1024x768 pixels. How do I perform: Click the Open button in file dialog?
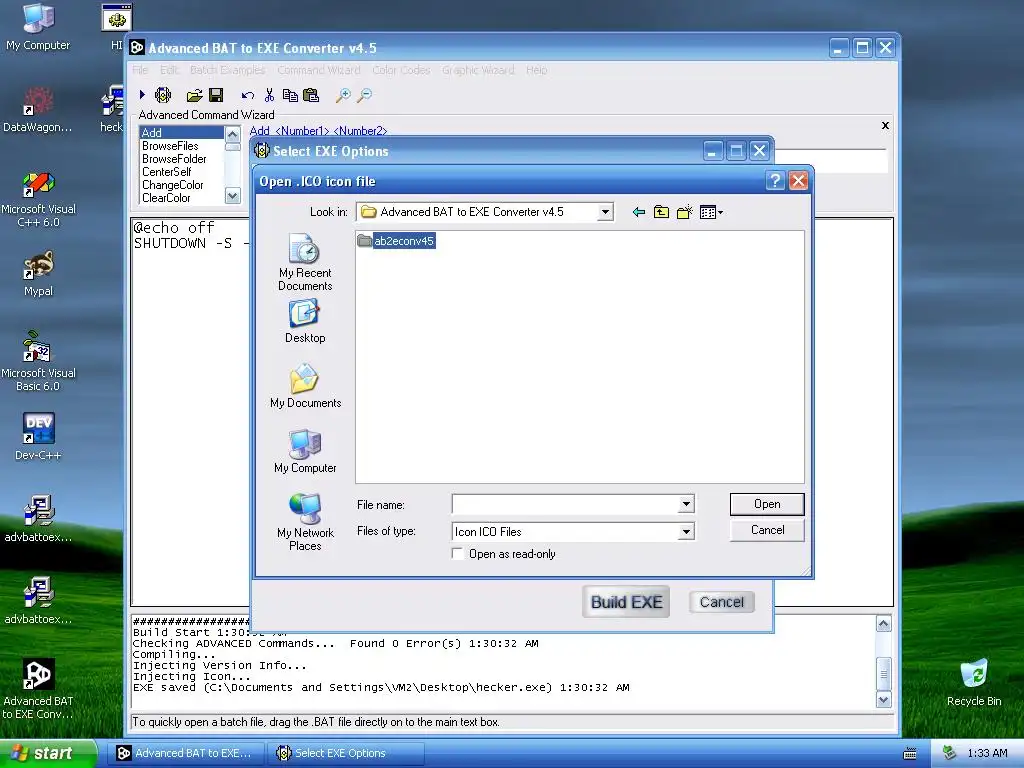(767, 504)
